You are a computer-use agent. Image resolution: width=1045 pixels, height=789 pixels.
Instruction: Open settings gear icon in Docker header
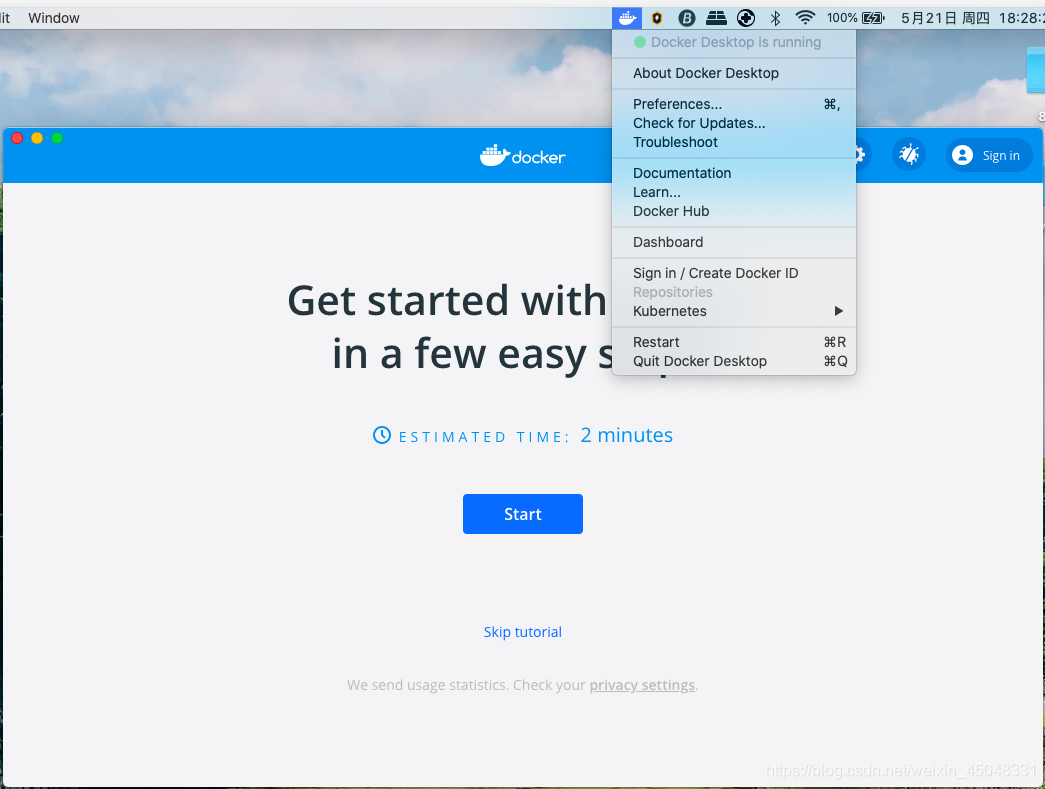pos(860,155)
